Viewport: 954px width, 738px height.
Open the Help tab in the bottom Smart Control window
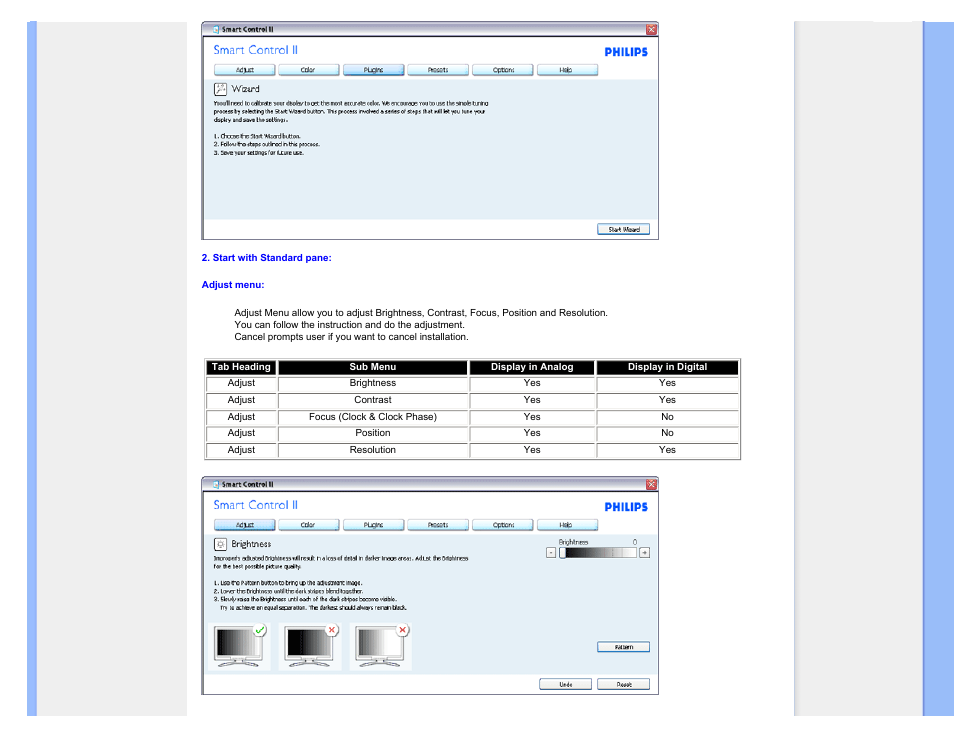pyautogui.click(x=567, y=524)
